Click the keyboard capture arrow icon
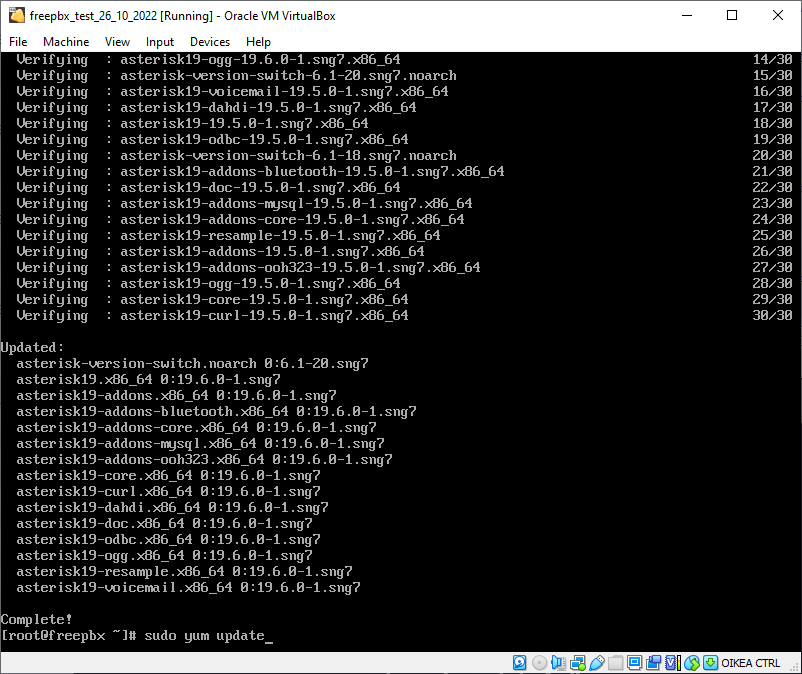Screen dimensions: 802x674 [710, 663]
